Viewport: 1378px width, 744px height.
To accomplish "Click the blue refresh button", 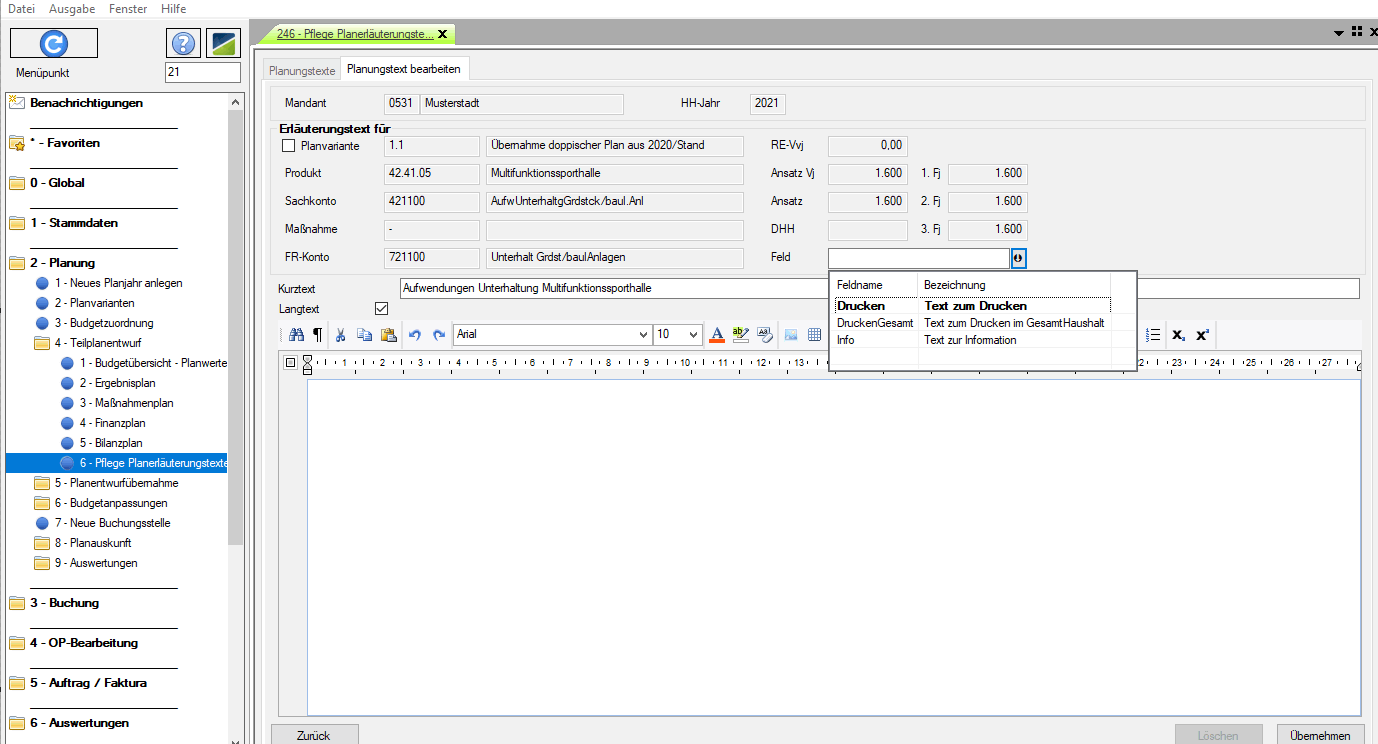I will click(x=54, y=43).
